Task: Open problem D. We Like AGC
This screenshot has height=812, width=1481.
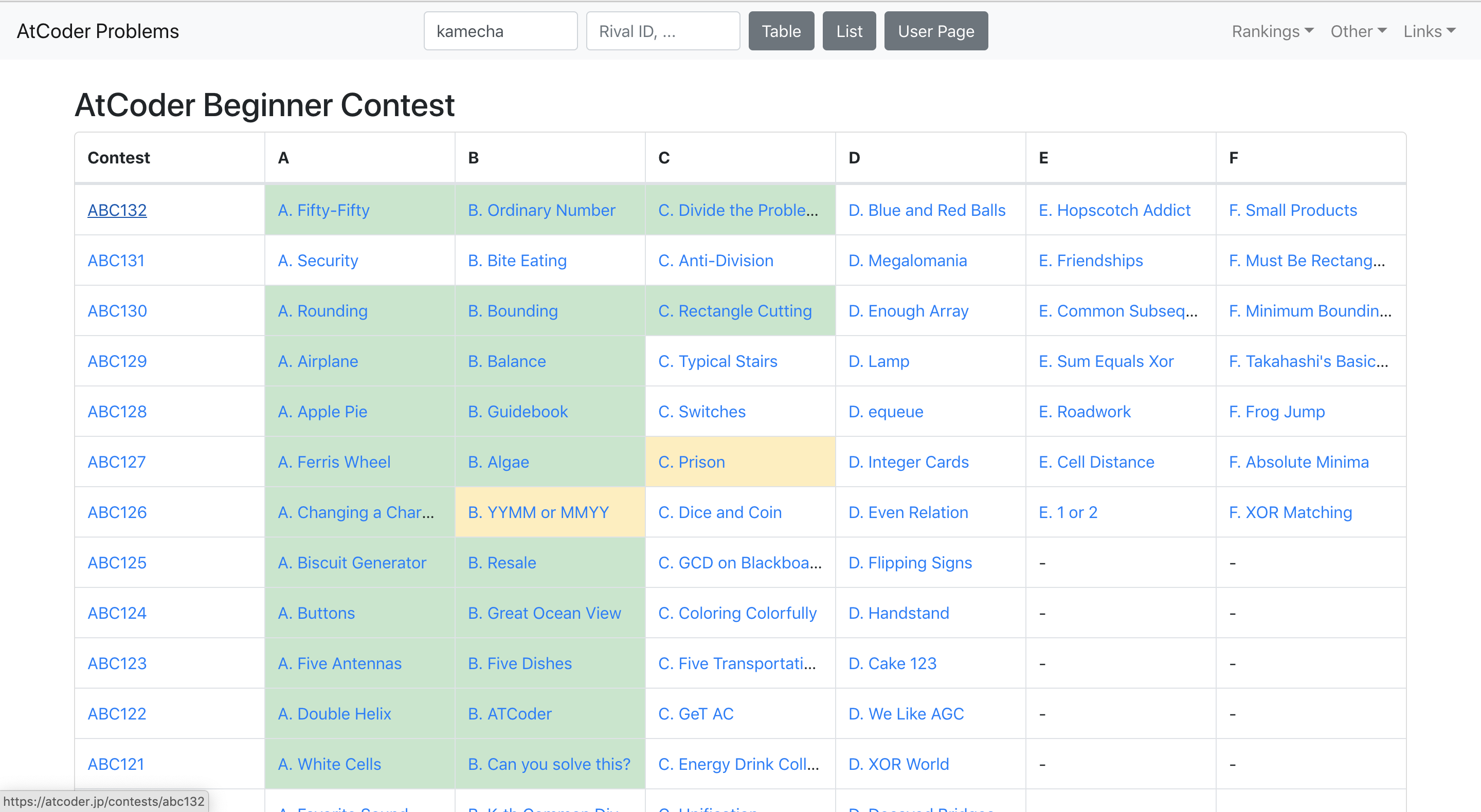Action: [906, 714]
